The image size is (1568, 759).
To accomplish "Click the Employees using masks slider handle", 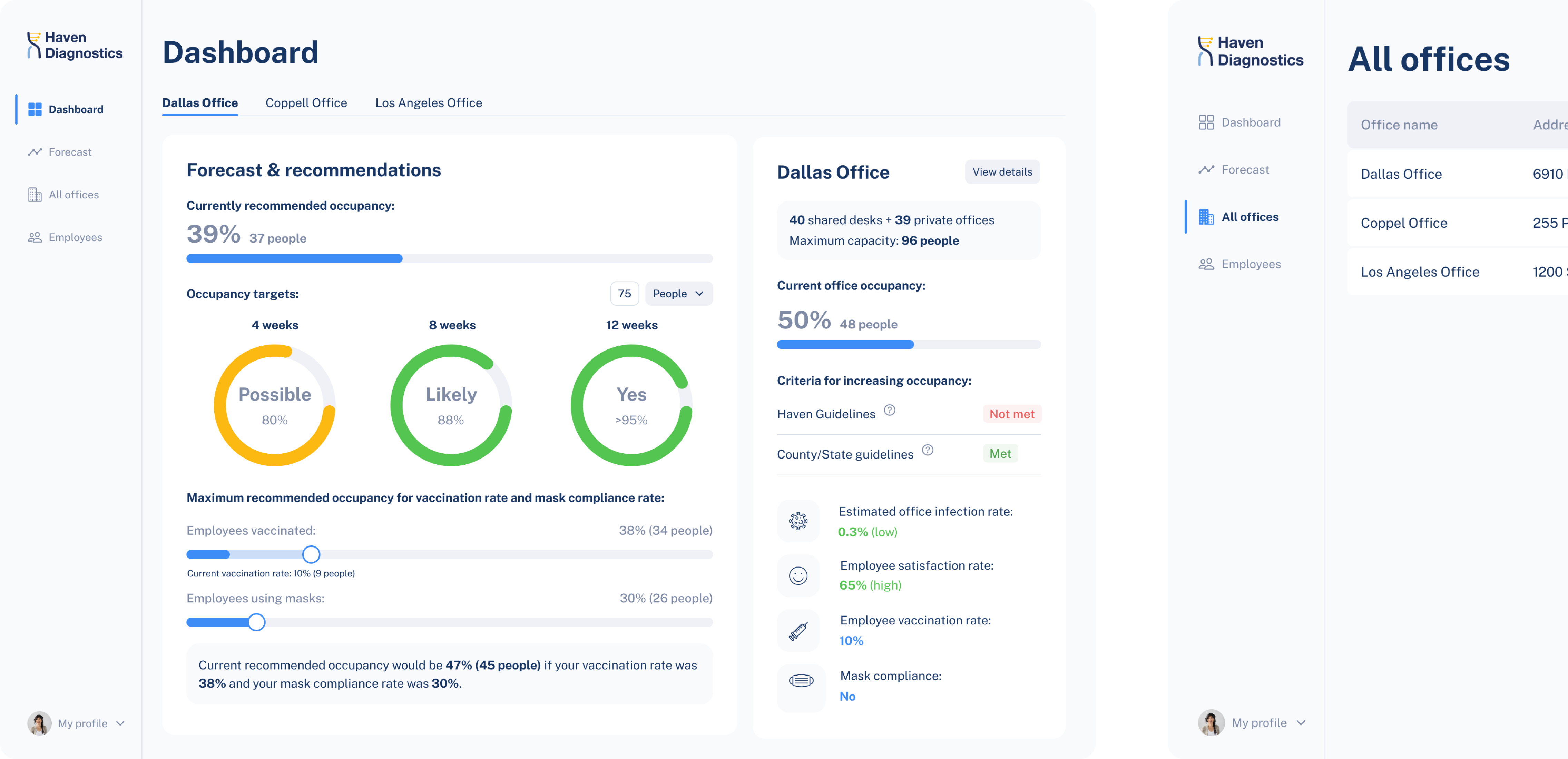I will (257, 622).
